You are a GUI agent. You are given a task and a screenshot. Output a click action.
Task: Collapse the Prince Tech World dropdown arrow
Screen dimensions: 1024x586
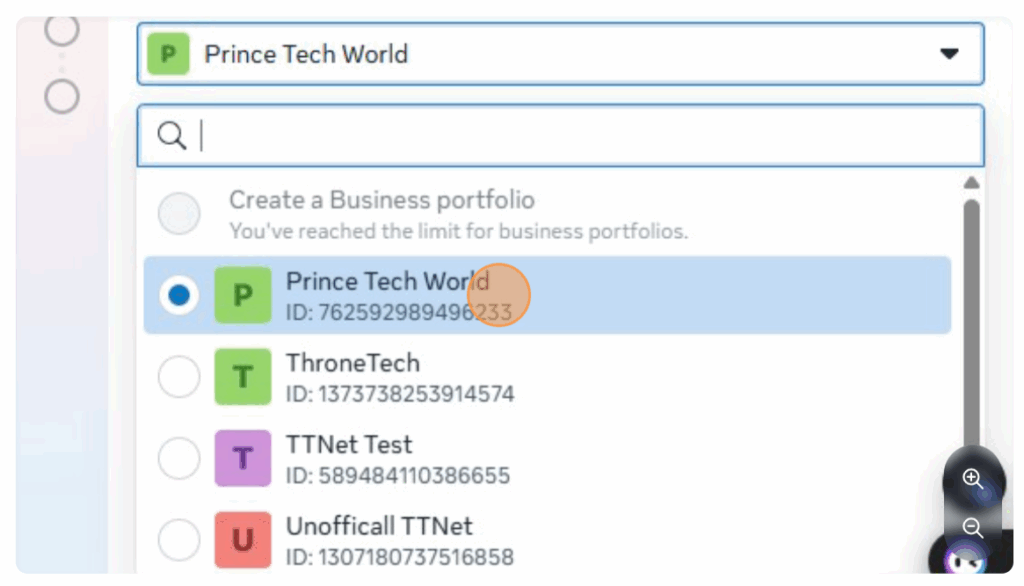pos(949,54)
